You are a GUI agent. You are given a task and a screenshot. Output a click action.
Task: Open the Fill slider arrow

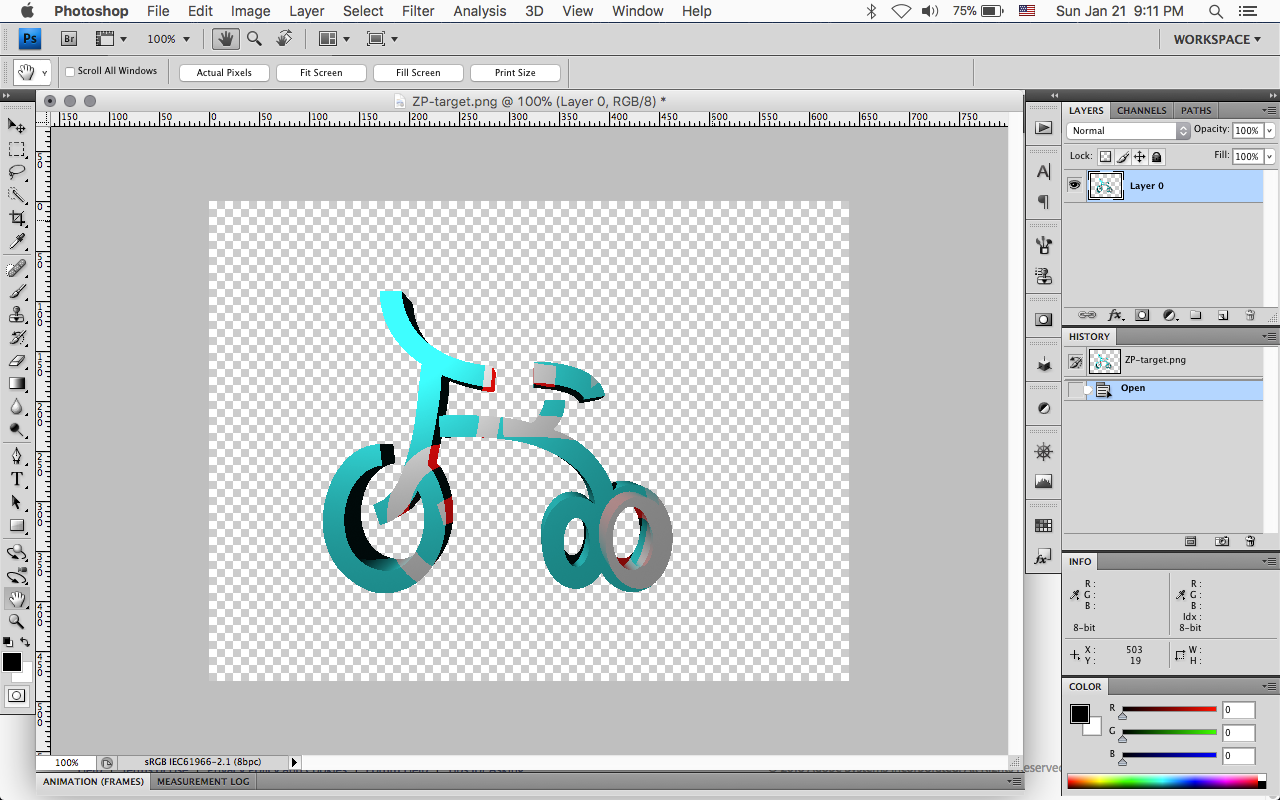click(1269, 157)
